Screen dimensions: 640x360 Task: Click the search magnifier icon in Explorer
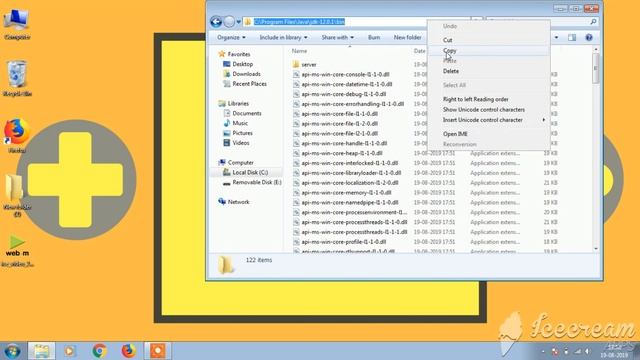pos(593,21)
